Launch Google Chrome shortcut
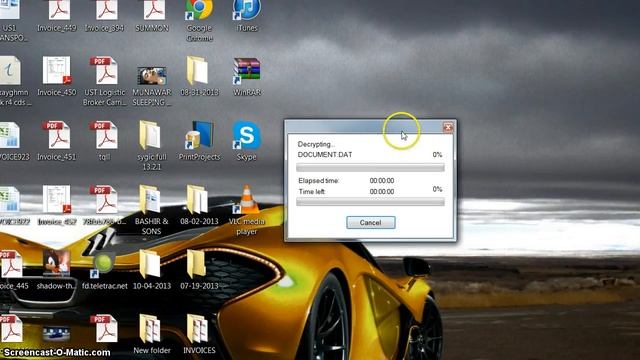 (199, 10)
